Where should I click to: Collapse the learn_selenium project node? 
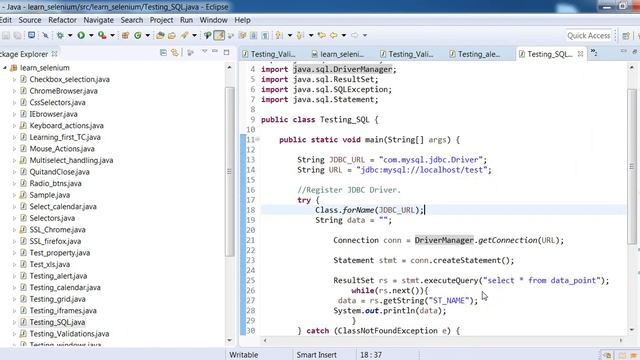tap(5, 68)
